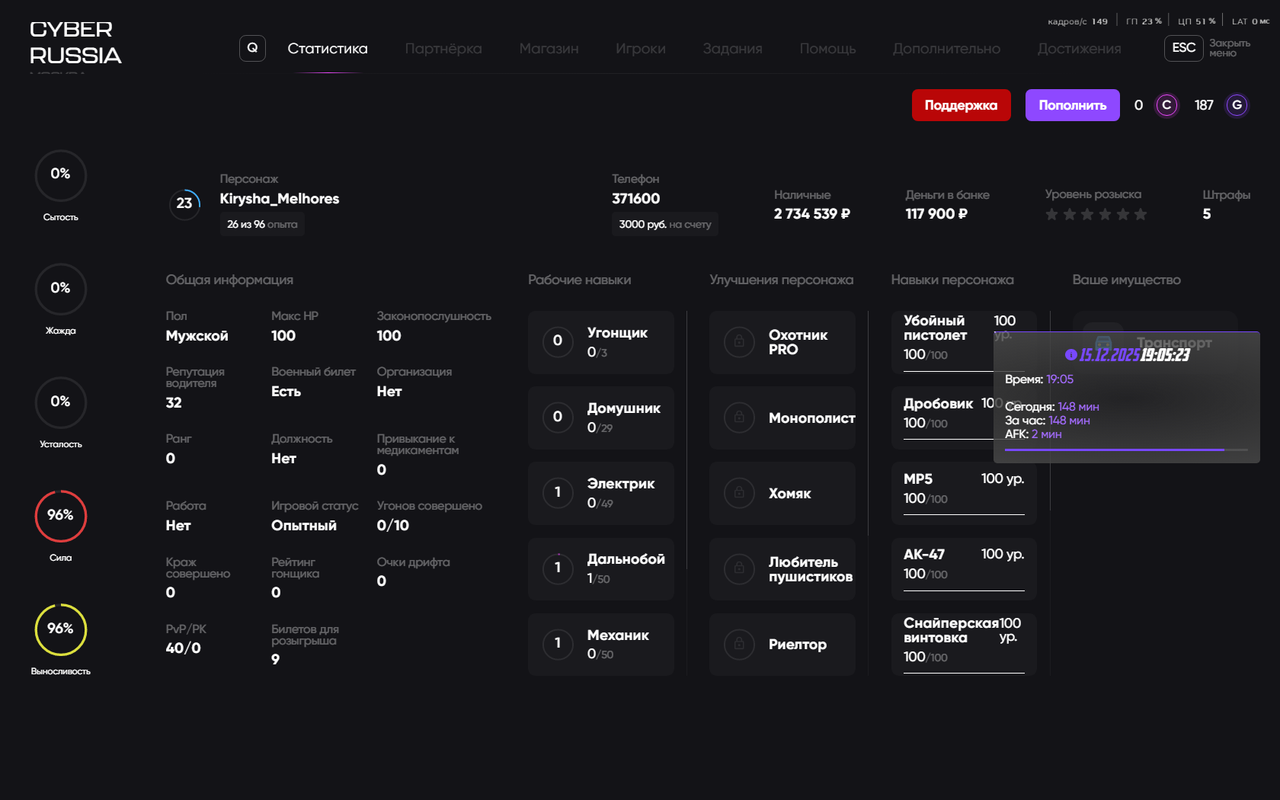Open the Дополнительно tab

click(x=946, y=49)
